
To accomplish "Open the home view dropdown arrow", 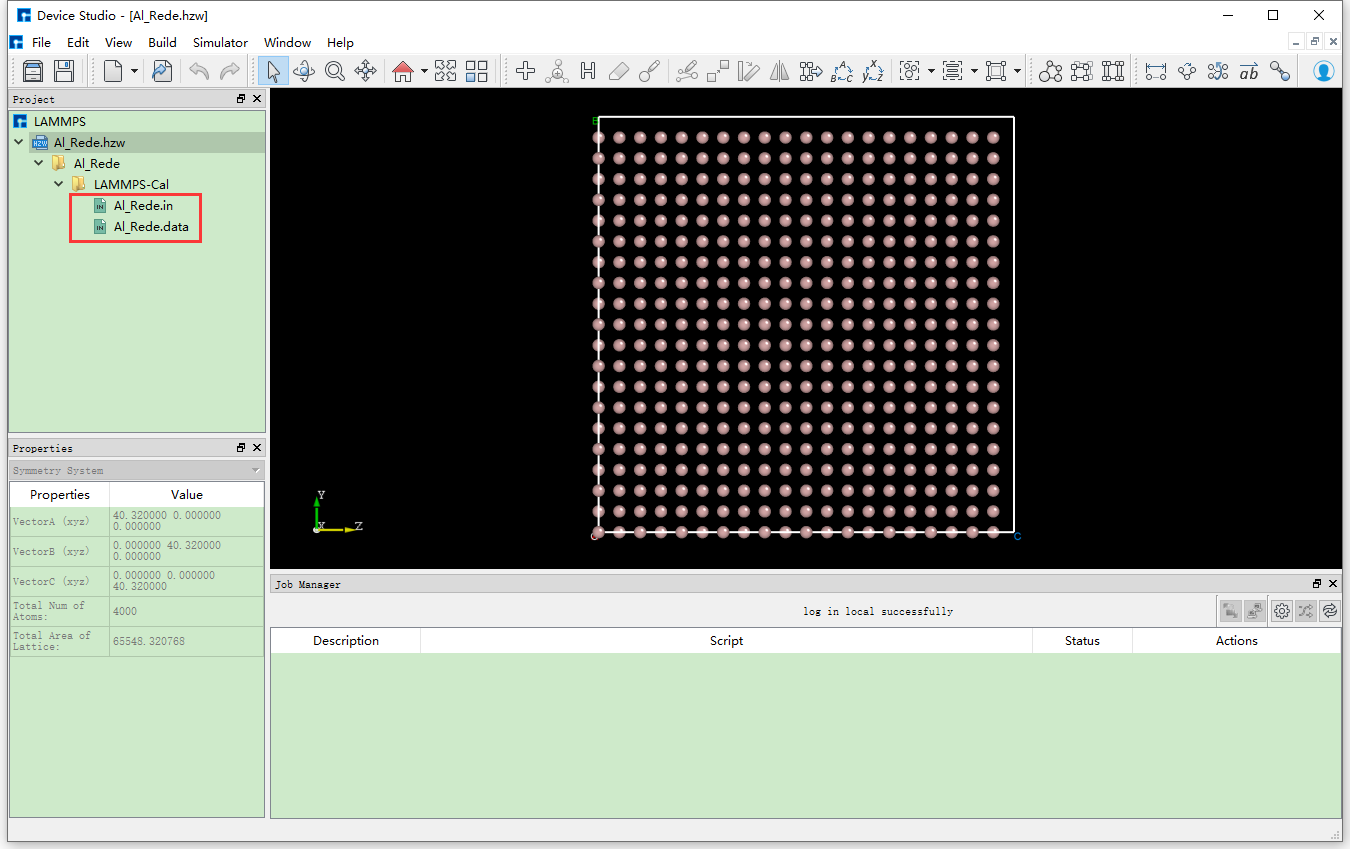I will click(x=424, y=71).
